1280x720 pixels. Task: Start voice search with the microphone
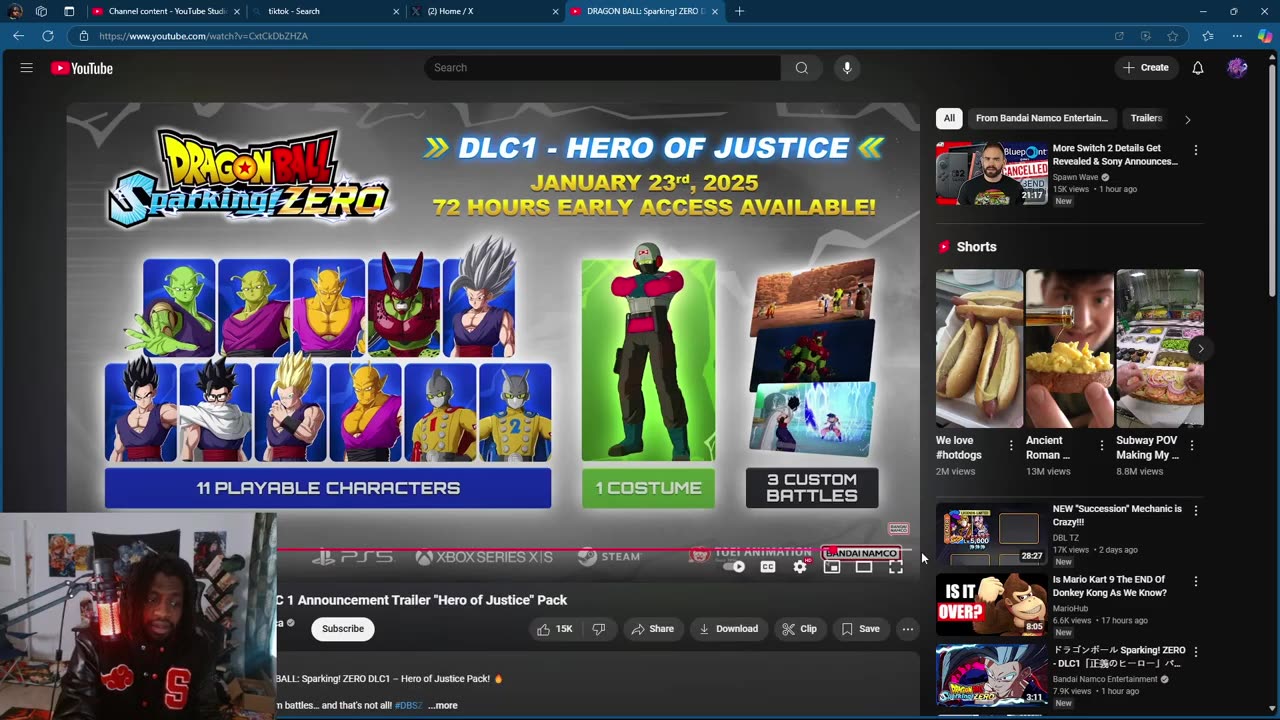point(847,68)
